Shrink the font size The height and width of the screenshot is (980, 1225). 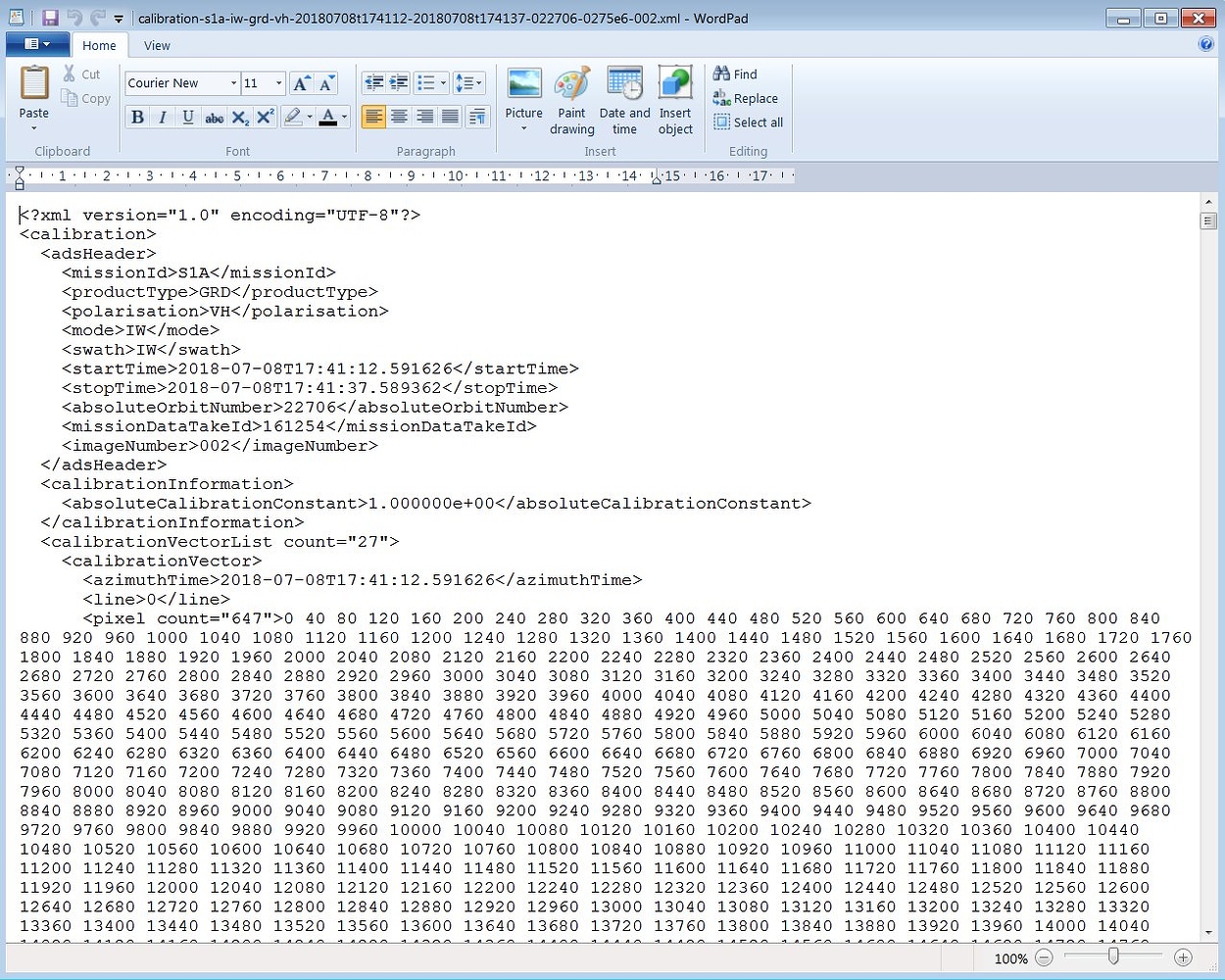[x=327, y=83]
